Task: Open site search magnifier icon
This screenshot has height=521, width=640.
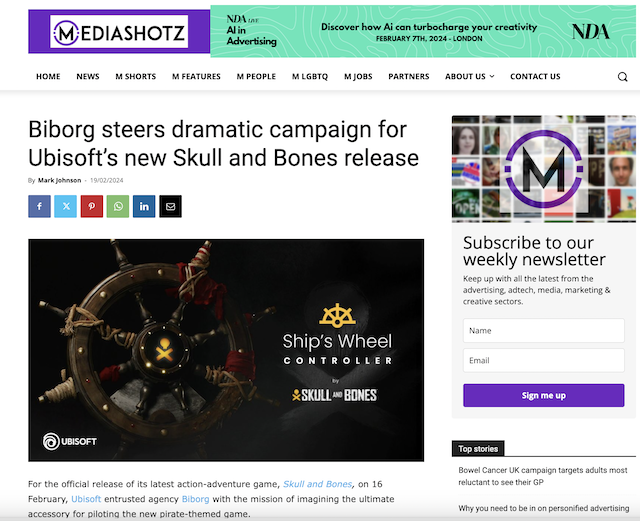Action: tap(622, 77)
